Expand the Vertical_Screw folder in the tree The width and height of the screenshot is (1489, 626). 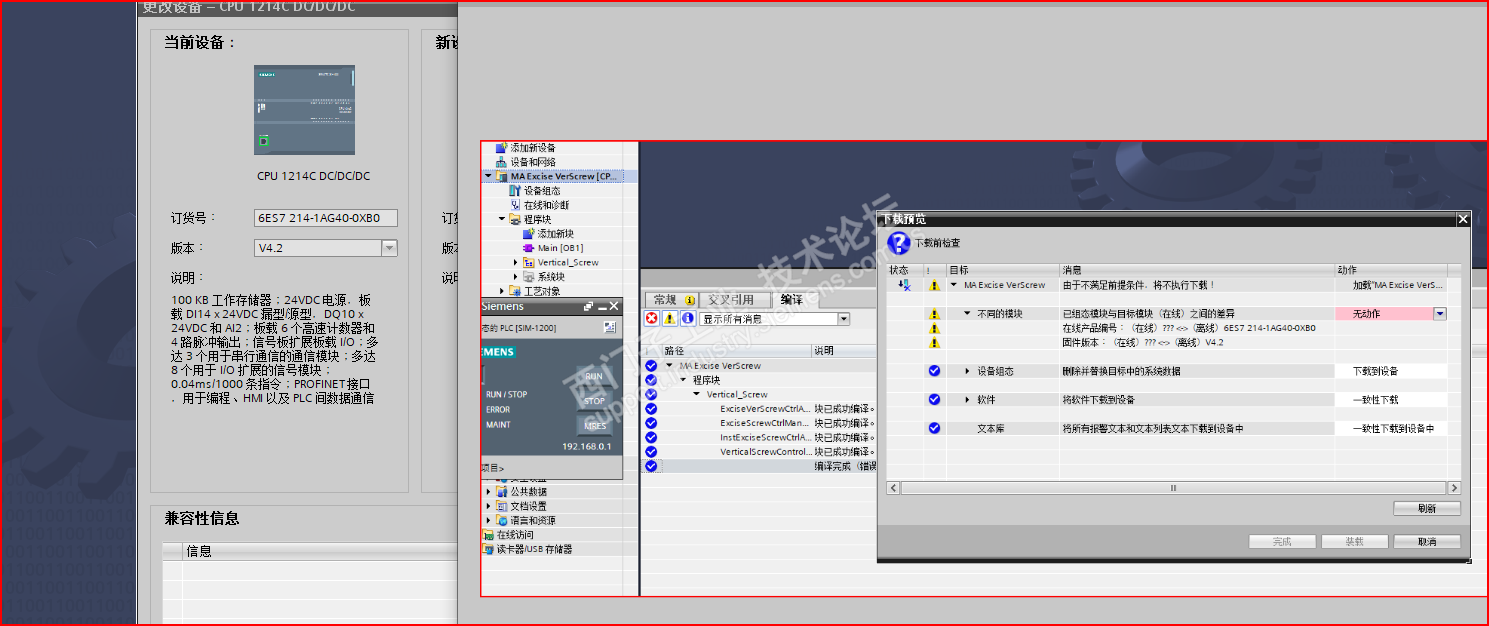pos(516,263)
